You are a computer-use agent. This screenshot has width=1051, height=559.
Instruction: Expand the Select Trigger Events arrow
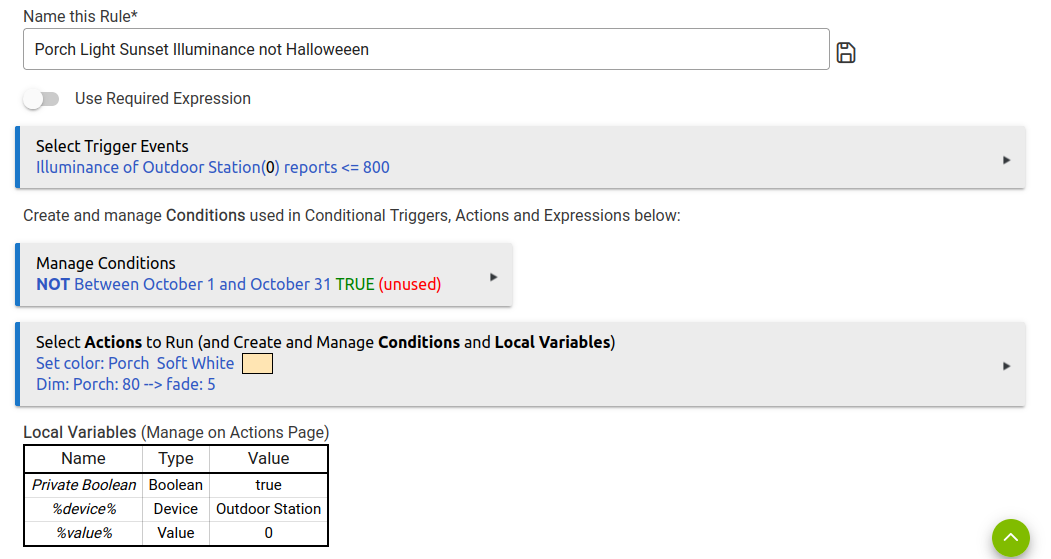point(1006,160)
